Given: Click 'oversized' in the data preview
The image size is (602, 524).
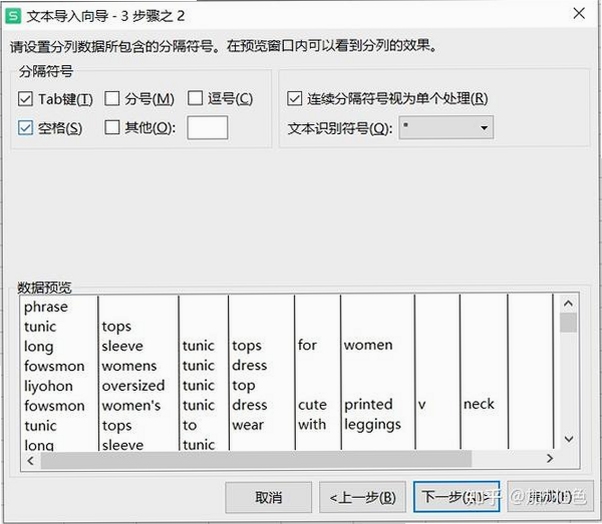Looking at the screenshot, I should click(x=133, y=385).
